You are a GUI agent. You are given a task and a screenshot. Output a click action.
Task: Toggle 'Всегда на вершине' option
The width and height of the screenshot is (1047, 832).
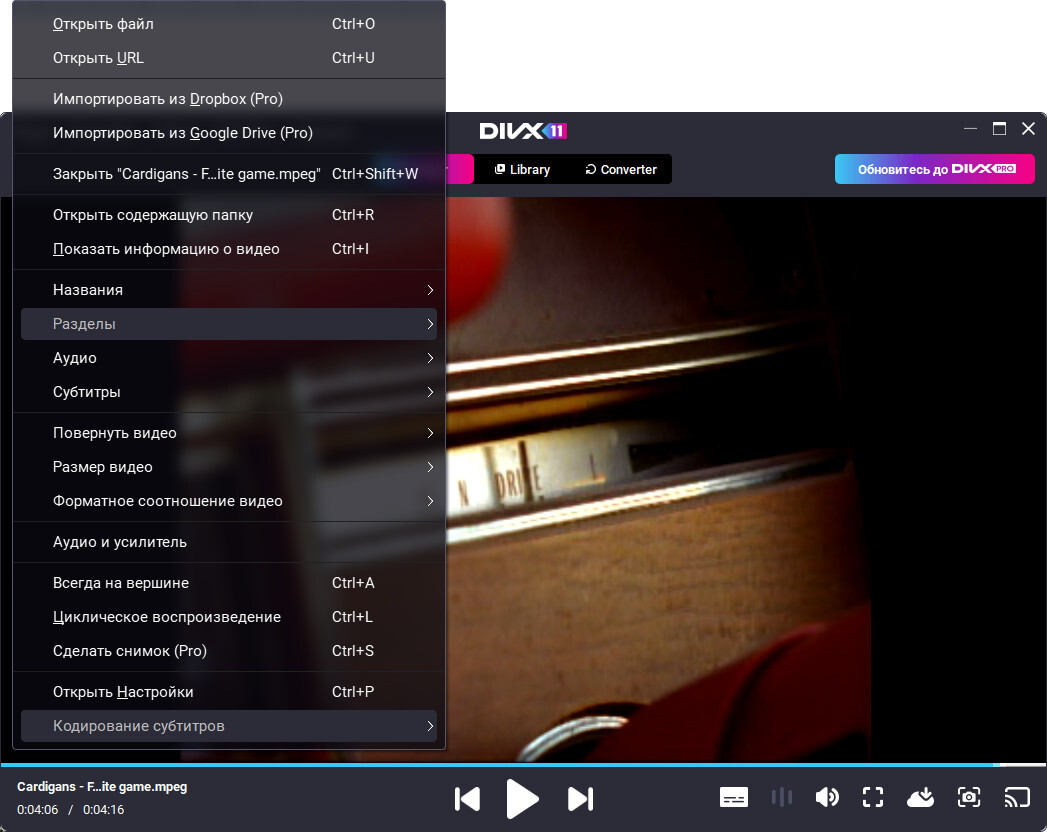tap(229, 583)
